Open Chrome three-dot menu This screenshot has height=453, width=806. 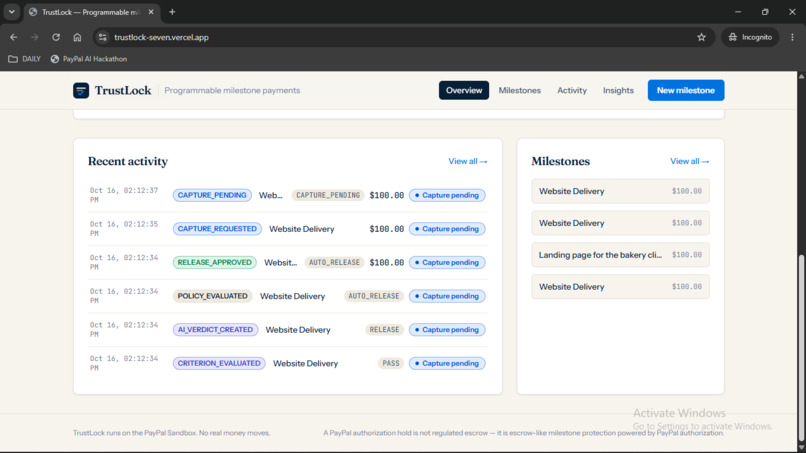coord(792,37)
